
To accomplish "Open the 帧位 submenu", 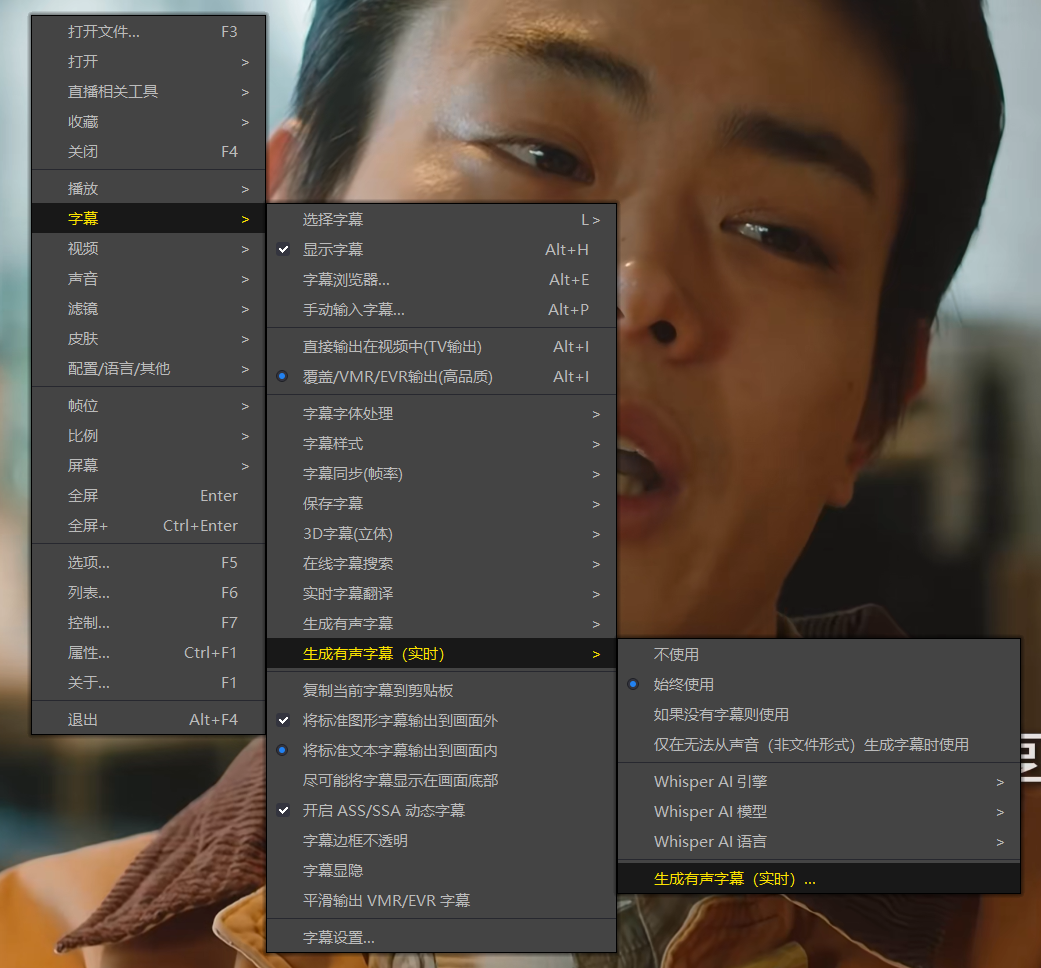I will tap(149, 406).
